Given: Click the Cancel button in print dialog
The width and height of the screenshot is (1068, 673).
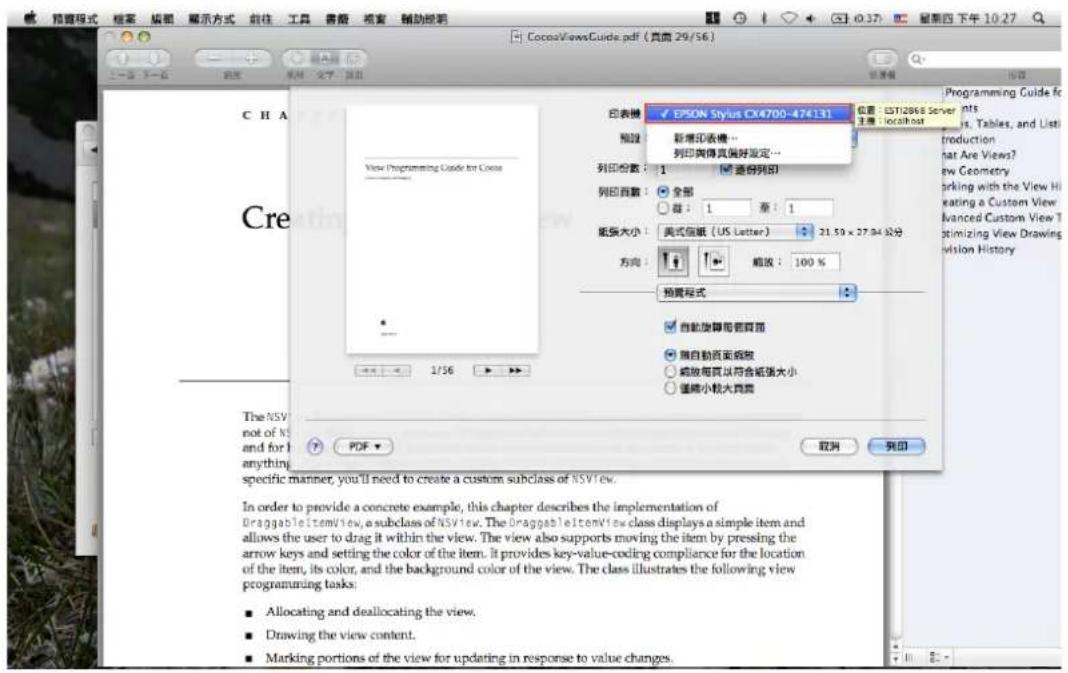Looking at the screenshot, I should (829, 447).
